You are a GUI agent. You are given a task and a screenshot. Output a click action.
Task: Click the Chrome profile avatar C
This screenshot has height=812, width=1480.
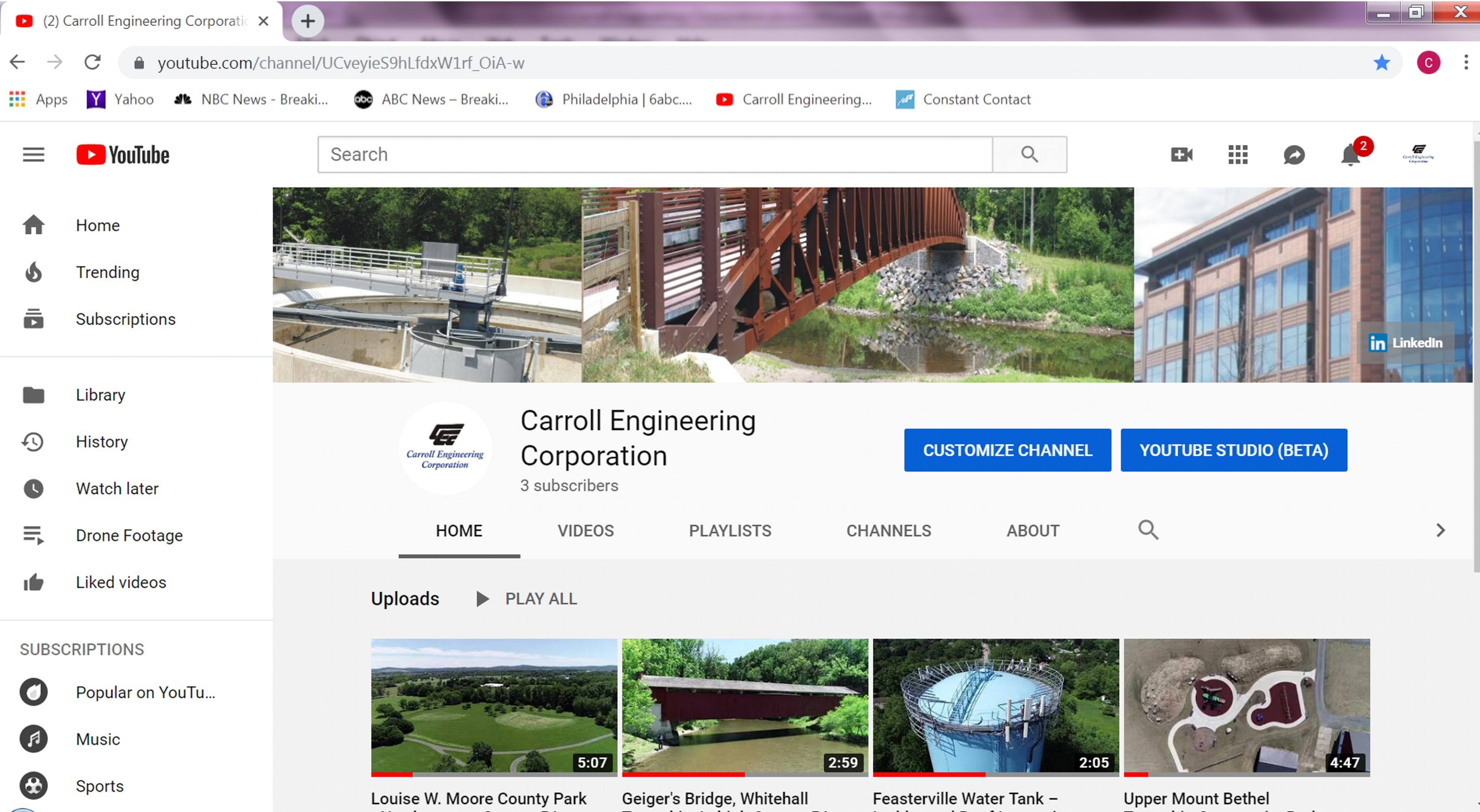click(x=1428, y=62)
